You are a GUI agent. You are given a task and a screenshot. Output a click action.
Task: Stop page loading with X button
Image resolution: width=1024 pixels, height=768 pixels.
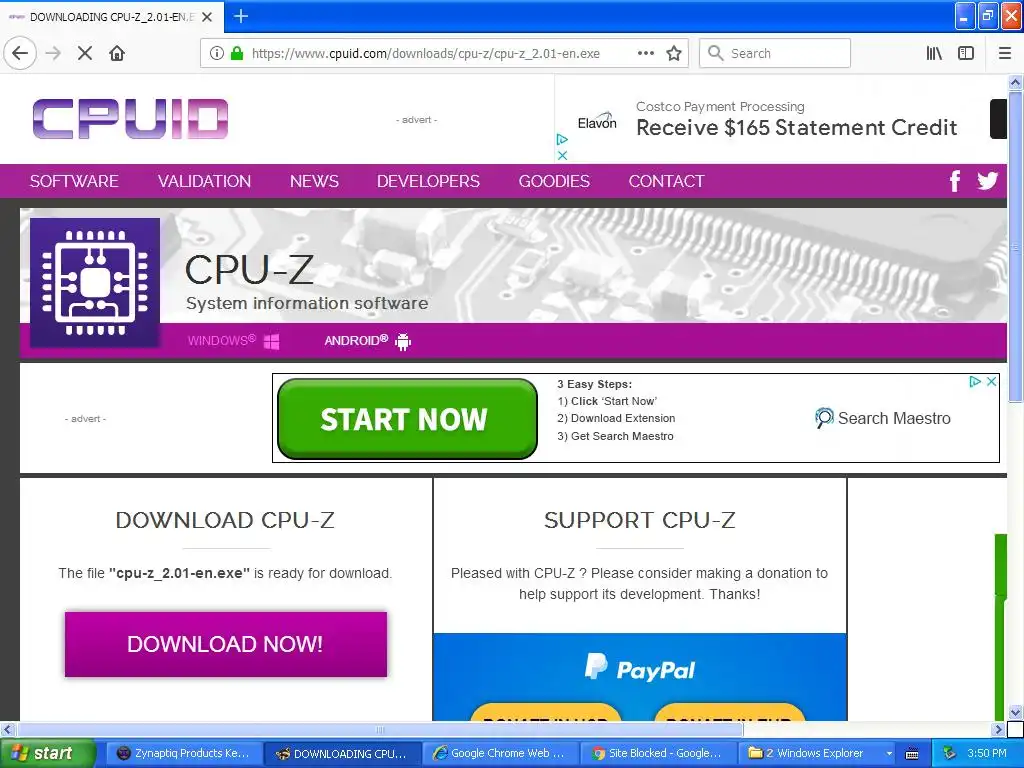pos(85,53)
